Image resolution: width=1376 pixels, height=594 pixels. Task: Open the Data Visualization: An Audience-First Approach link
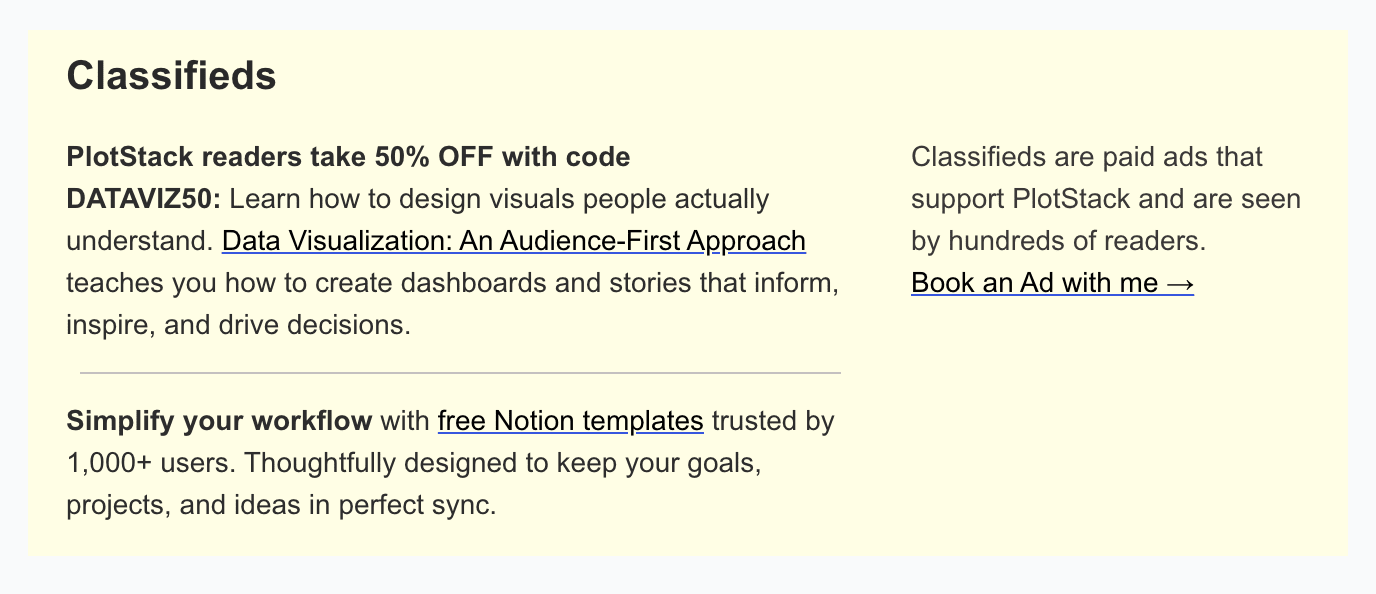[513, 241]
